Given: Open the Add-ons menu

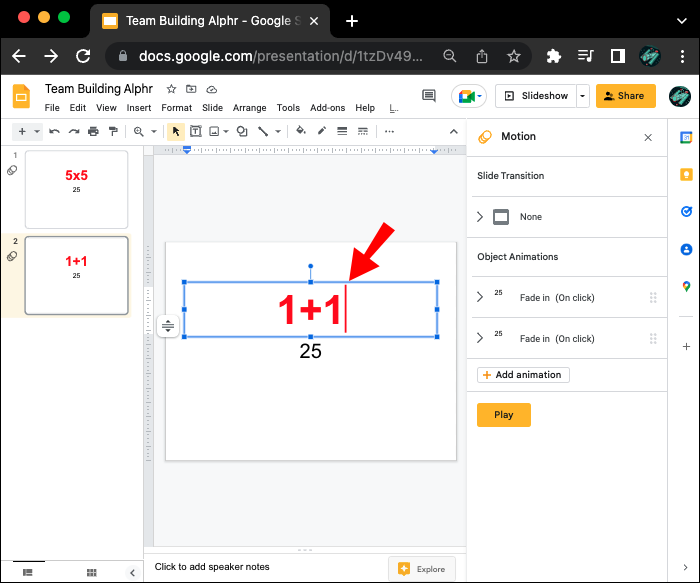Looking at the screenshot, I should pyautogui.click(x=328, y=108).
